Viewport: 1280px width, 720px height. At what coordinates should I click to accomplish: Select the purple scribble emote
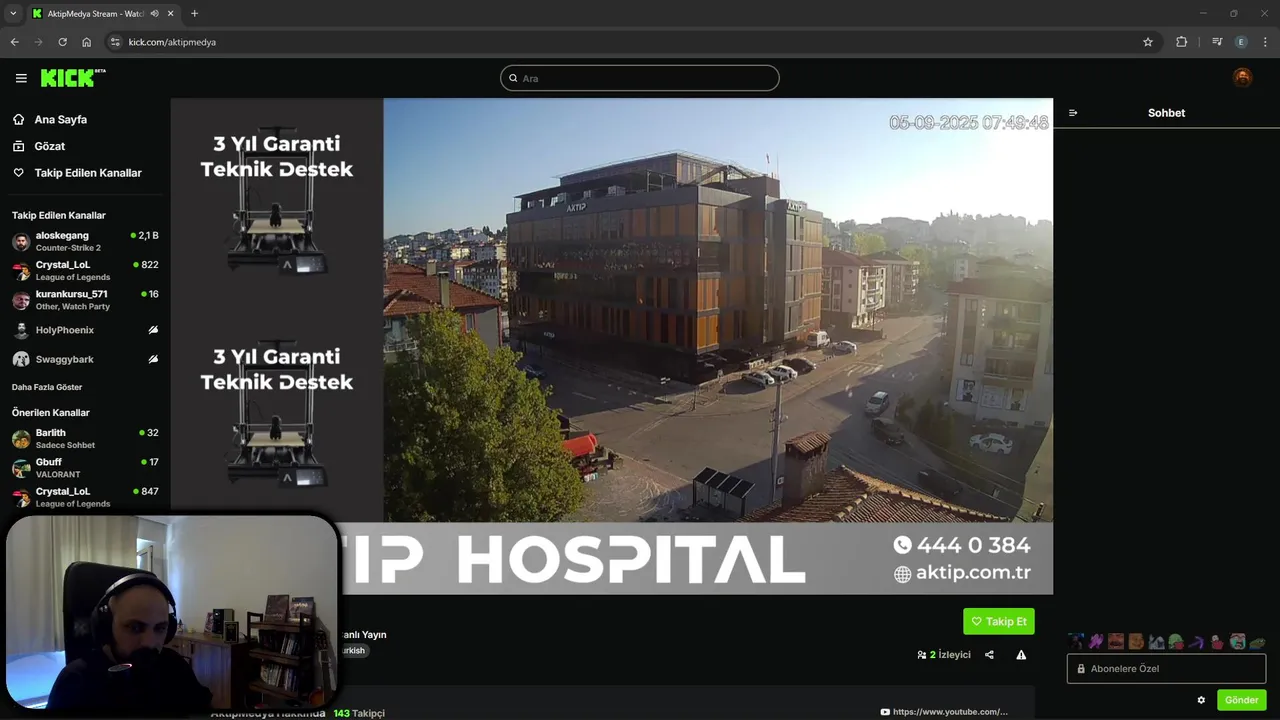pyautogui.click(x=1096, y=641)
